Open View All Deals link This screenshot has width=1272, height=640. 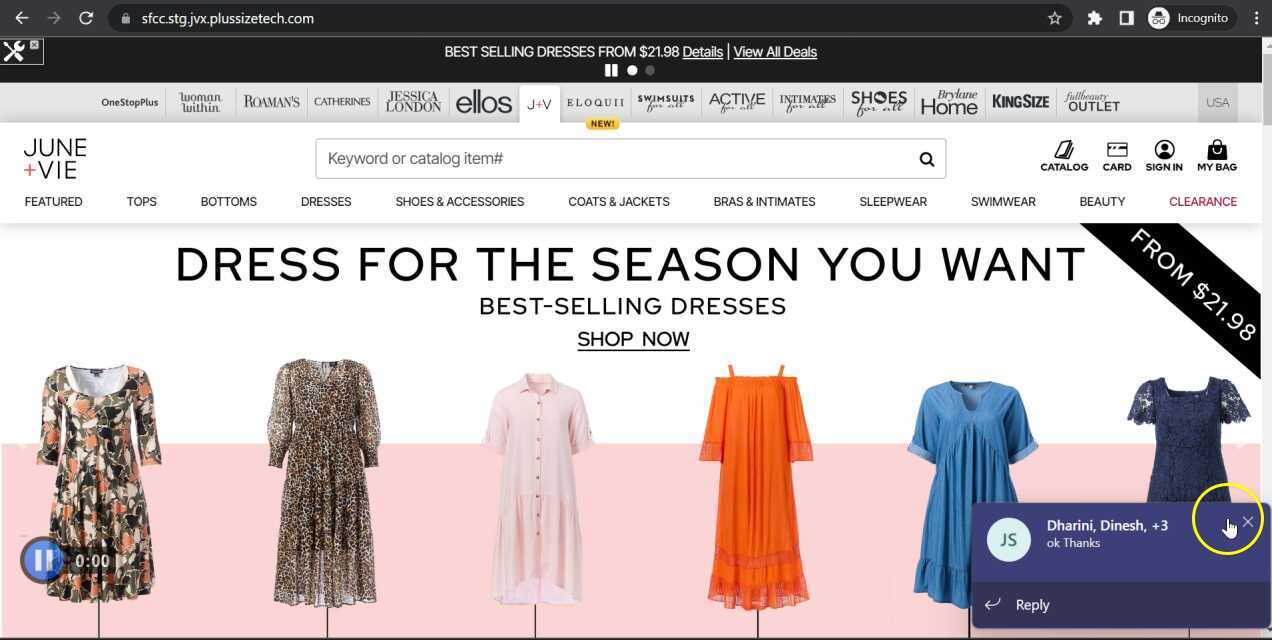775,52
